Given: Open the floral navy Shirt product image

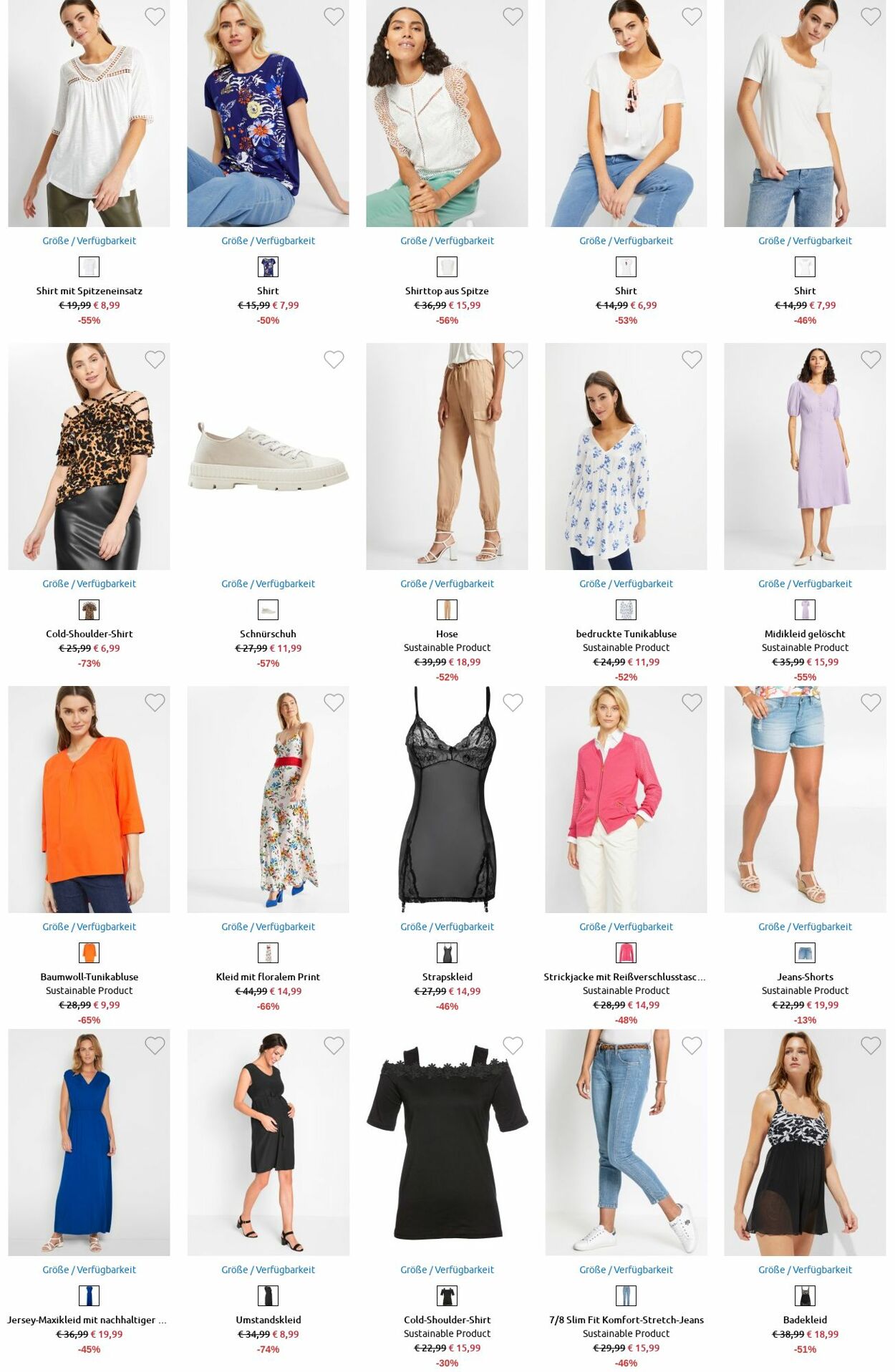Looking at the screenshot, I should click(268, 113).
